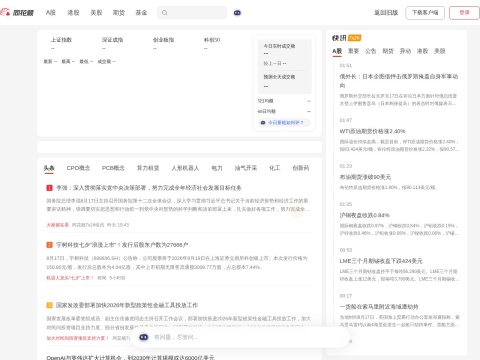Viewport: 480px width, 360px height.
Task: Select the 港股 tab in 快讯 panel
Action: point(422,51)
